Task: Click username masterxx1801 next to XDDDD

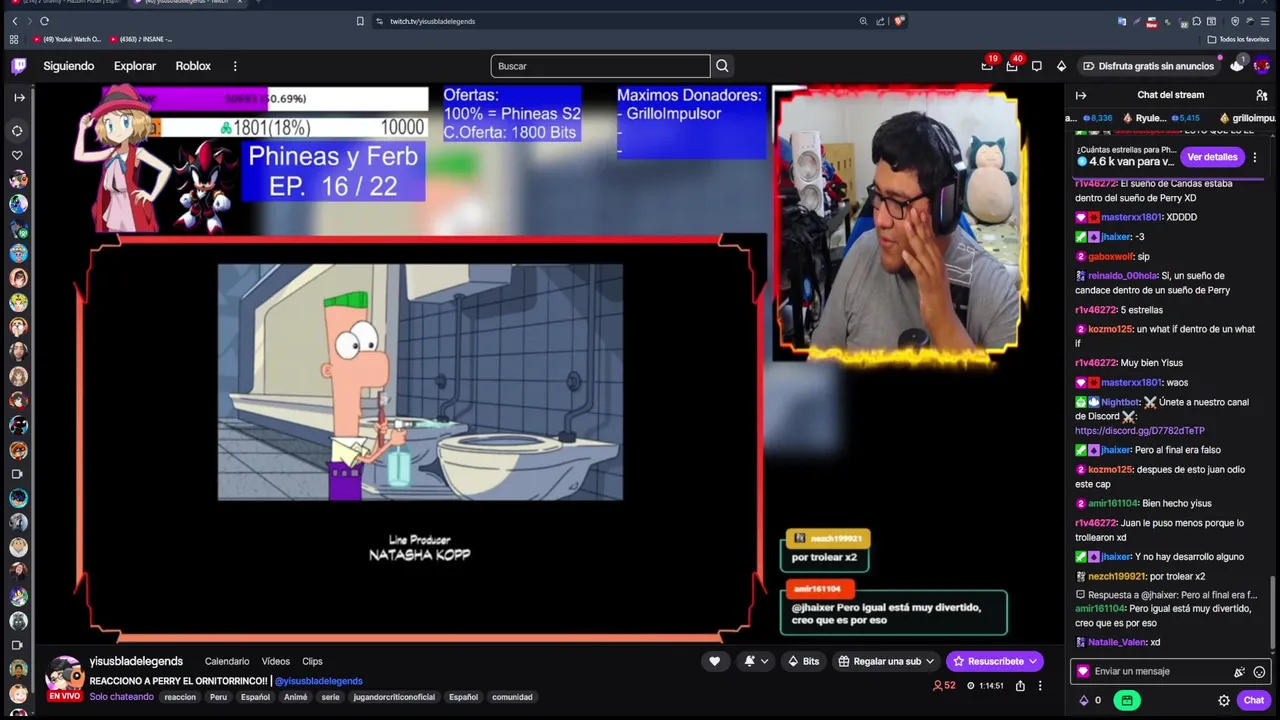Action: click(x=1131, y=217)
